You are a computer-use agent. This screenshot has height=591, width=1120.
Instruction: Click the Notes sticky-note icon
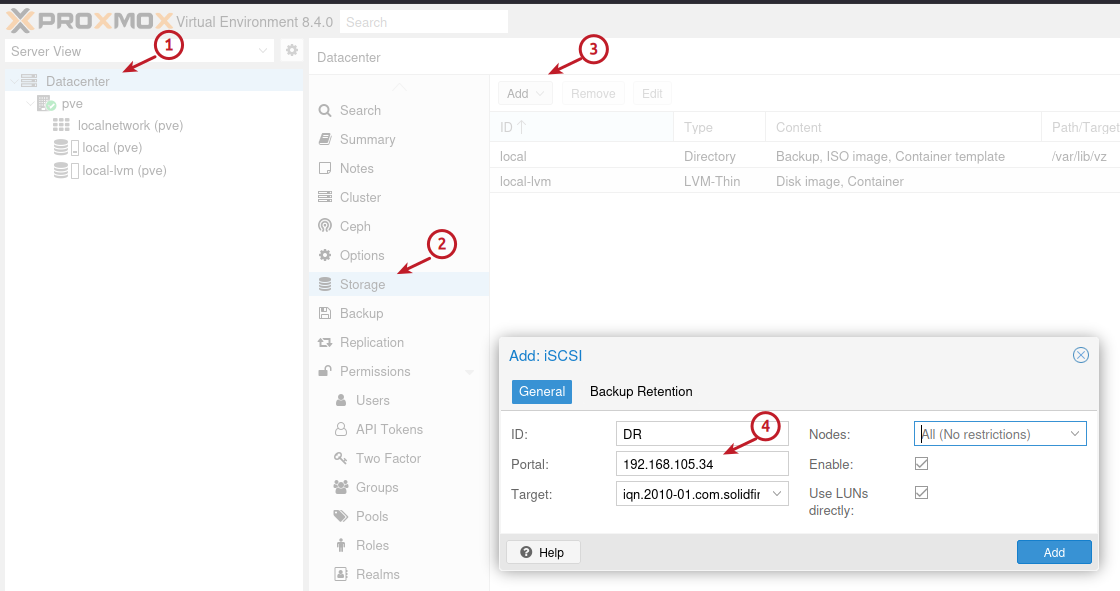(x=325, y=169)
